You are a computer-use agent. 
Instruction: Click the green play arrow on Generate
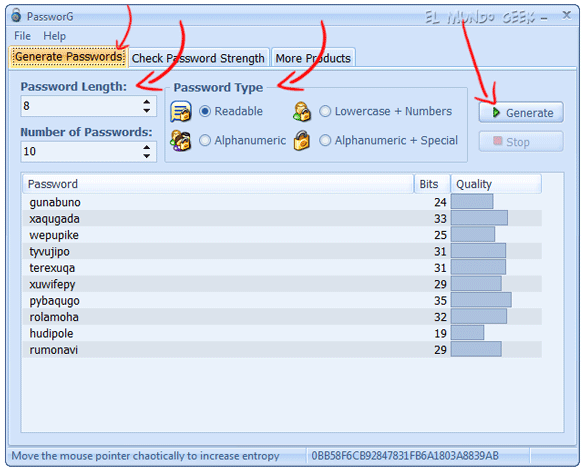click(496, 112)
